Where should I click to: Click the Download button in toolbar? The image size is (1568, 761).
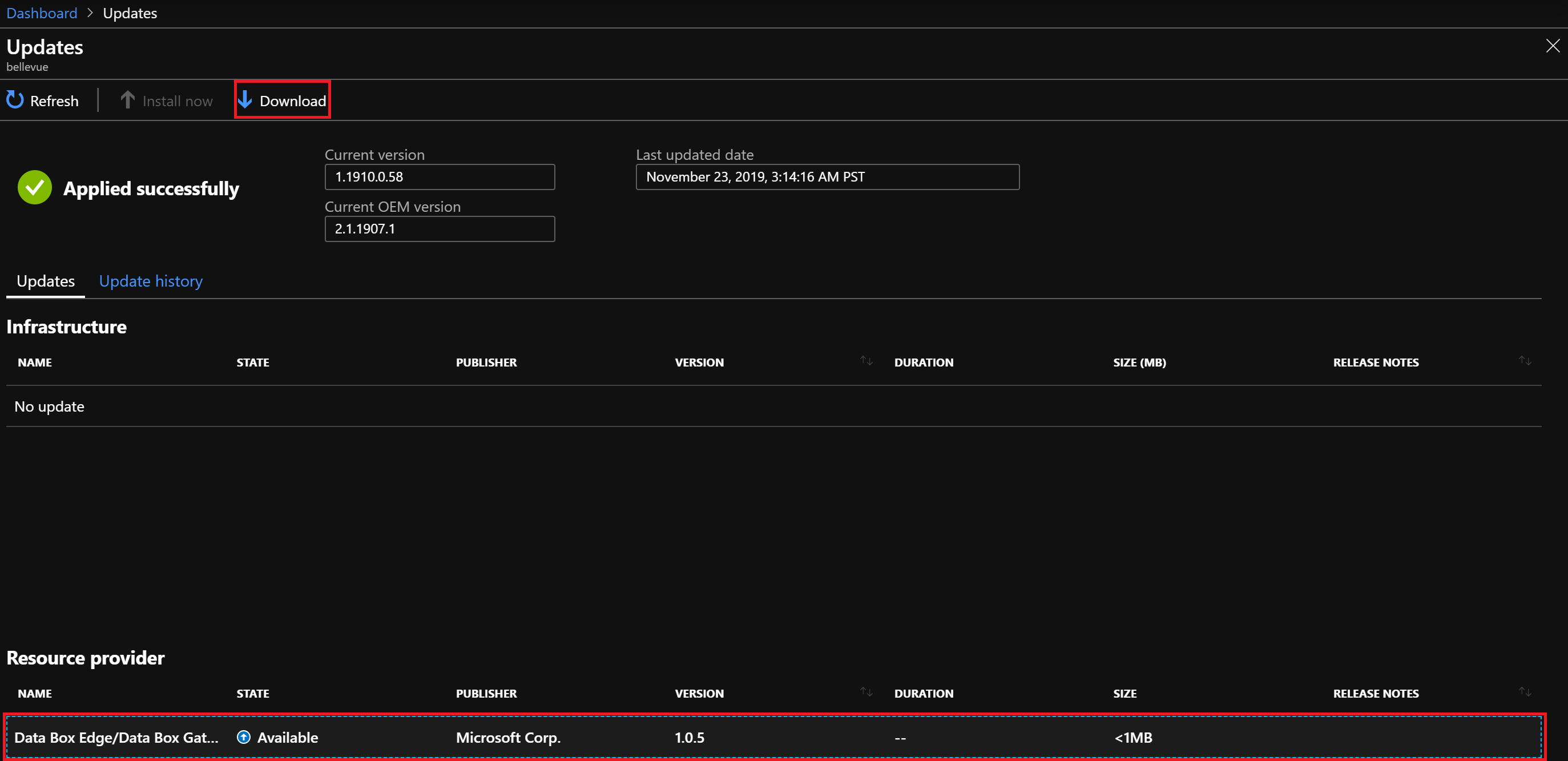pyautogui.click(x=282, y=100)
